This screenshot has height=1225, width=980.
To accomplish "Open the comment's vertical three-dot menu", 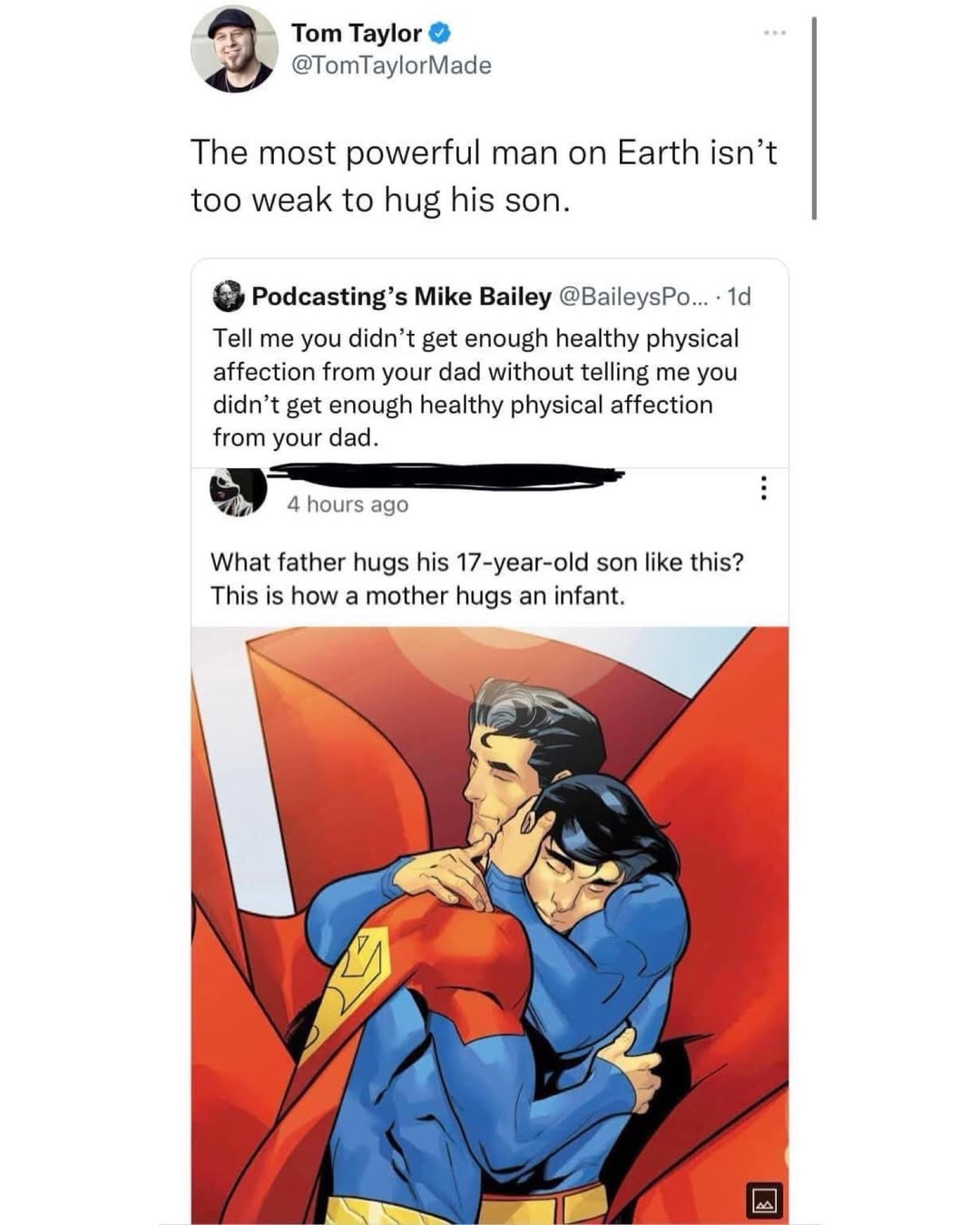I will [x=764, y=489].
